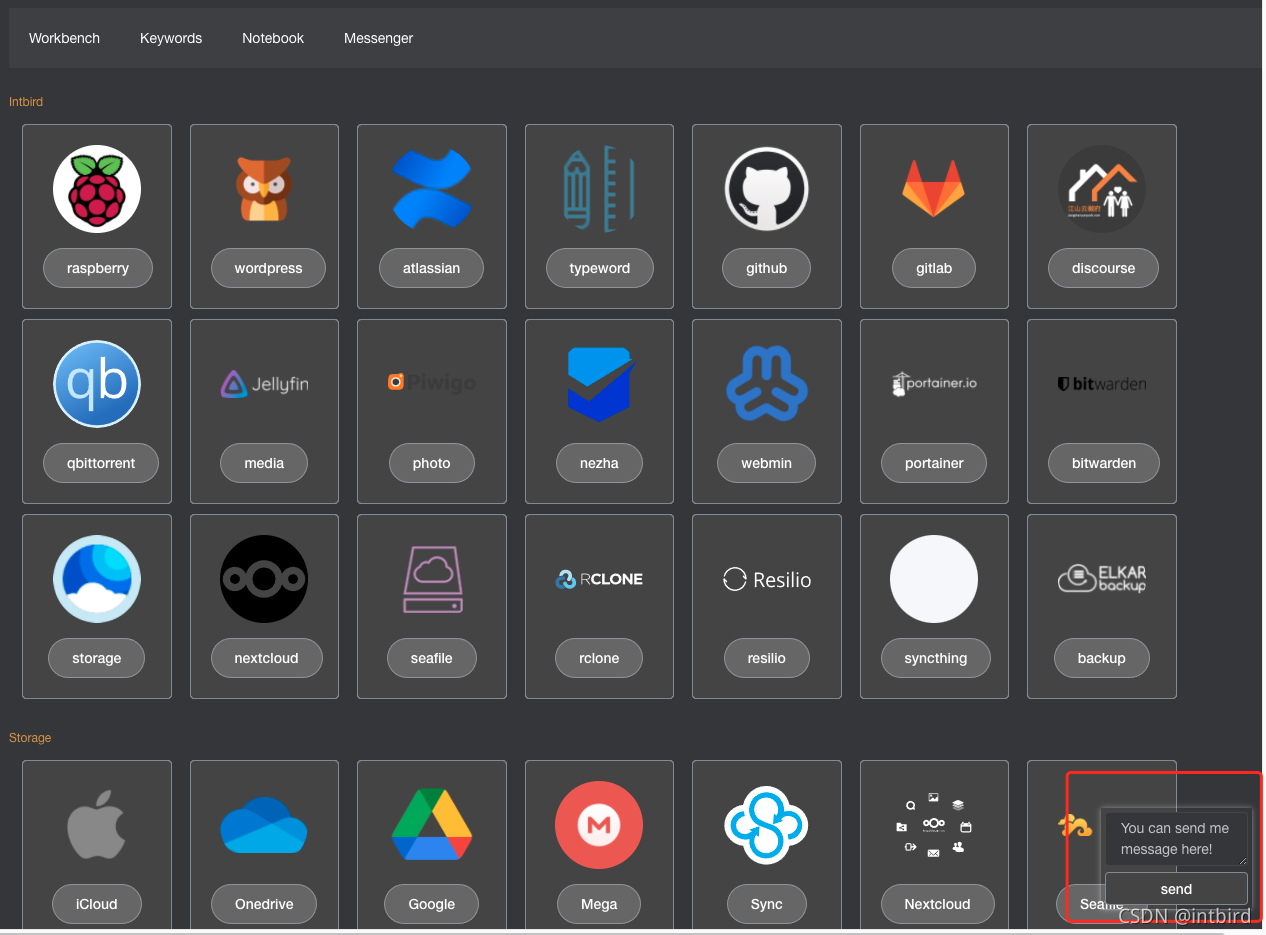Open the syncthing button
The image size is (1266, 935).
pos(936,658)
